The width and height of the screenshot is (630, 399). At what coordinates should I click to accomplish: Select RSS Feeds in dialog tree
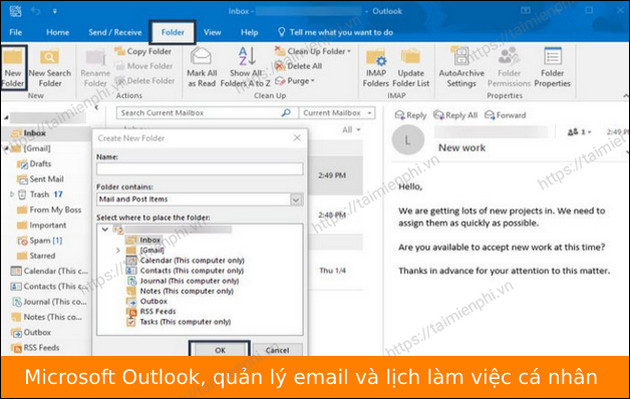pyautogui.click(x=151, y=311)
